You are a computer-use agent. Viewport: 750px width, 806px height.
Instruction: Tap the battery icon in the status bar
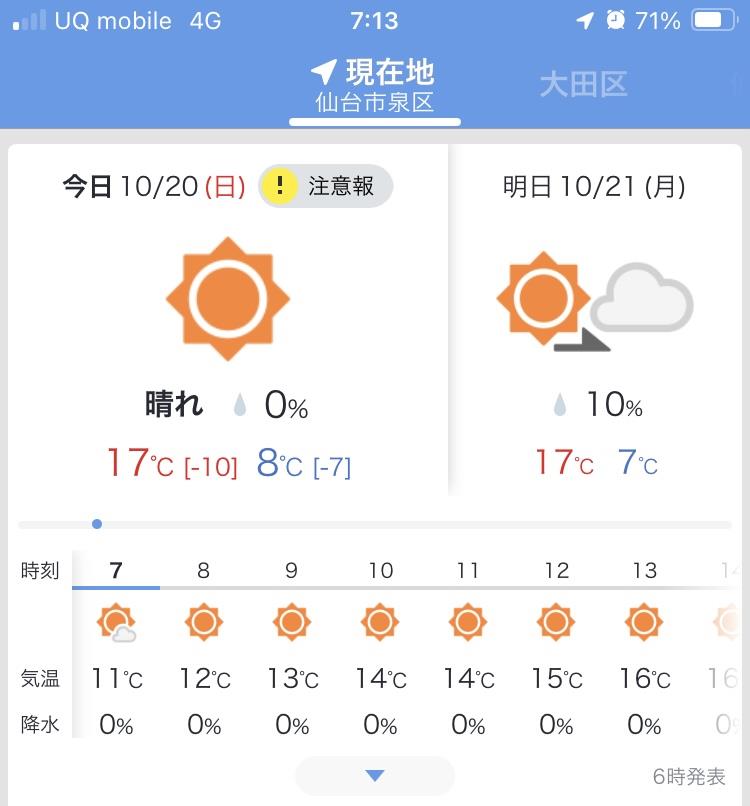point(715,21)
